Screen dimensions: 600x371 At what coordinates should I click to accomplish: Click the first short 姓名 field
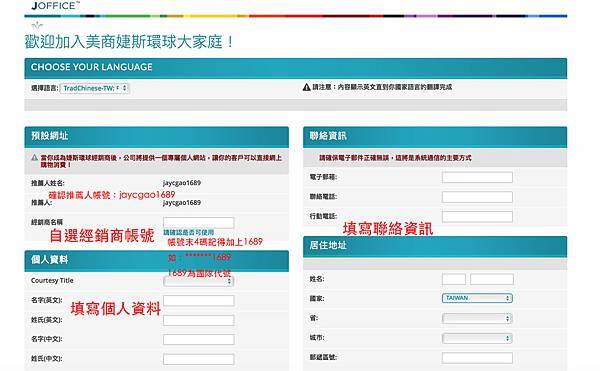click(x=454, y=279)
